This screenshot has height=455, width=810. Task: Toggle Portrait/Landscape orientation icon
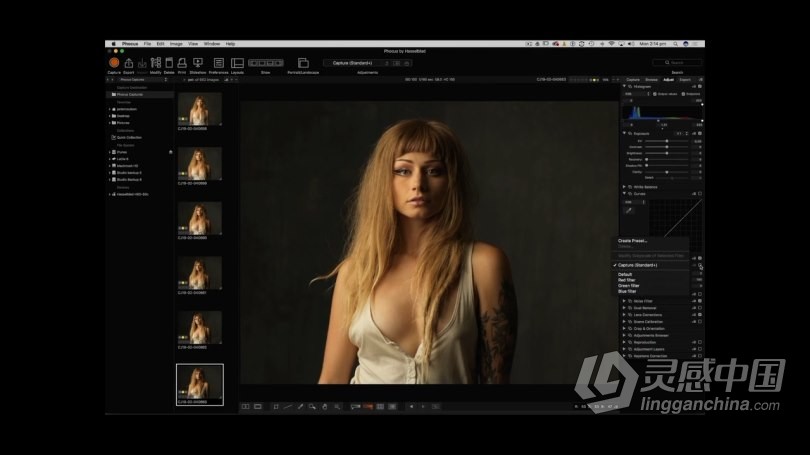[x=303, y=63]
